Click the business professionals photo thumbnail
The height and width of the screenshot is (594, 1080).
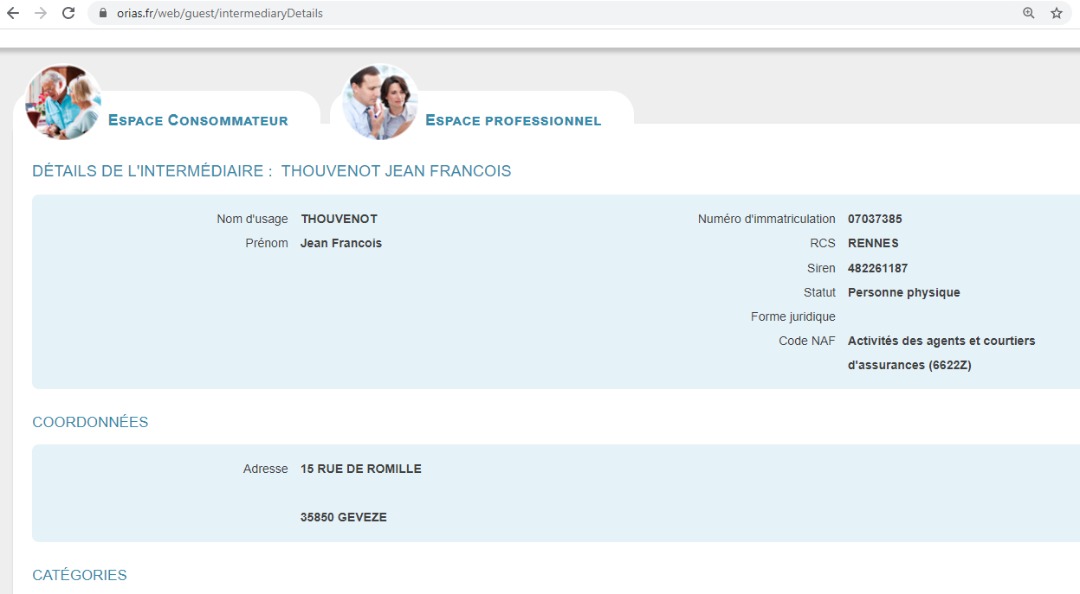point(380,102)
